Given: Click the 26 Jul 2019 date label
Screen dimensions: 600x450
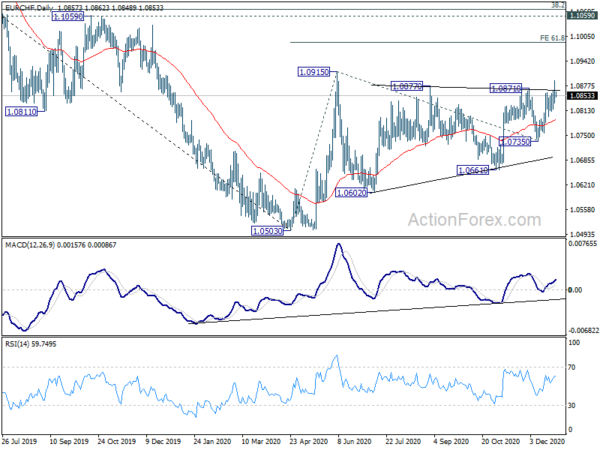Looking at the screenshot, I should click(19, 441).
